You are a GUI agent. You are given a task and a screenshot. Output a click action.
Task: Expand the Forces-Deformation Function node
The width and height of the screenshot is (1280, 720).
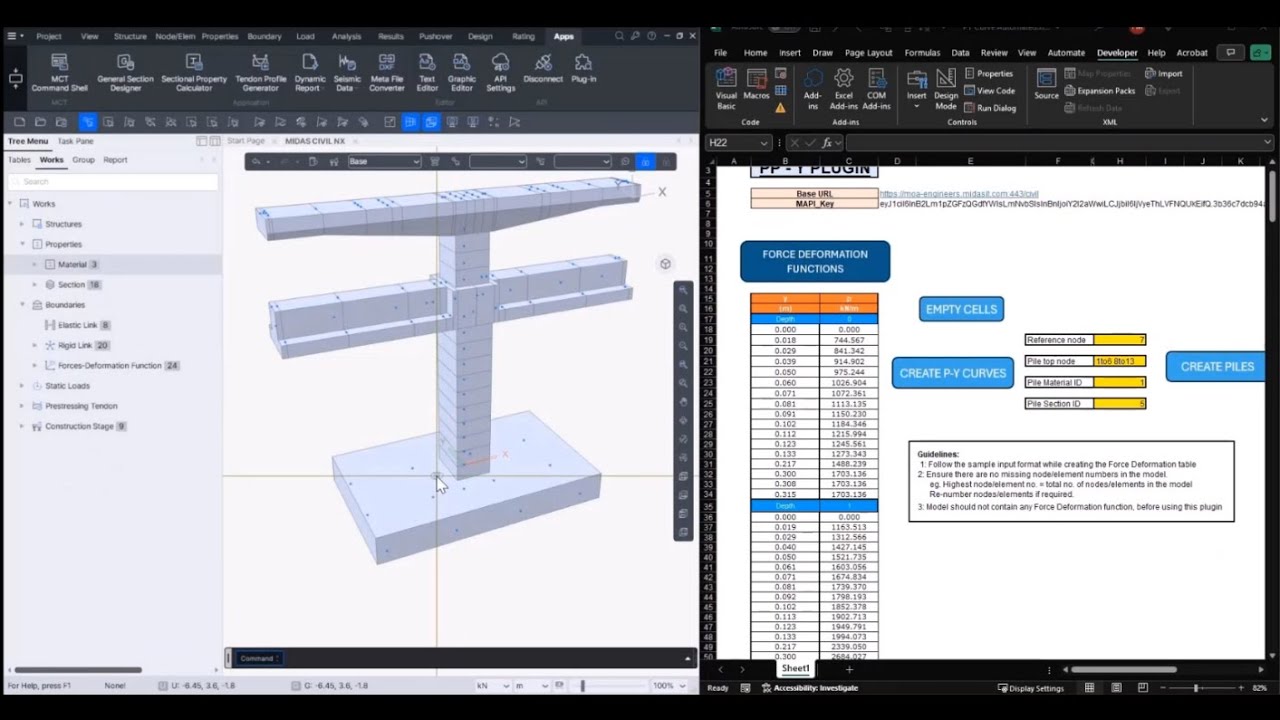[34, 366]
